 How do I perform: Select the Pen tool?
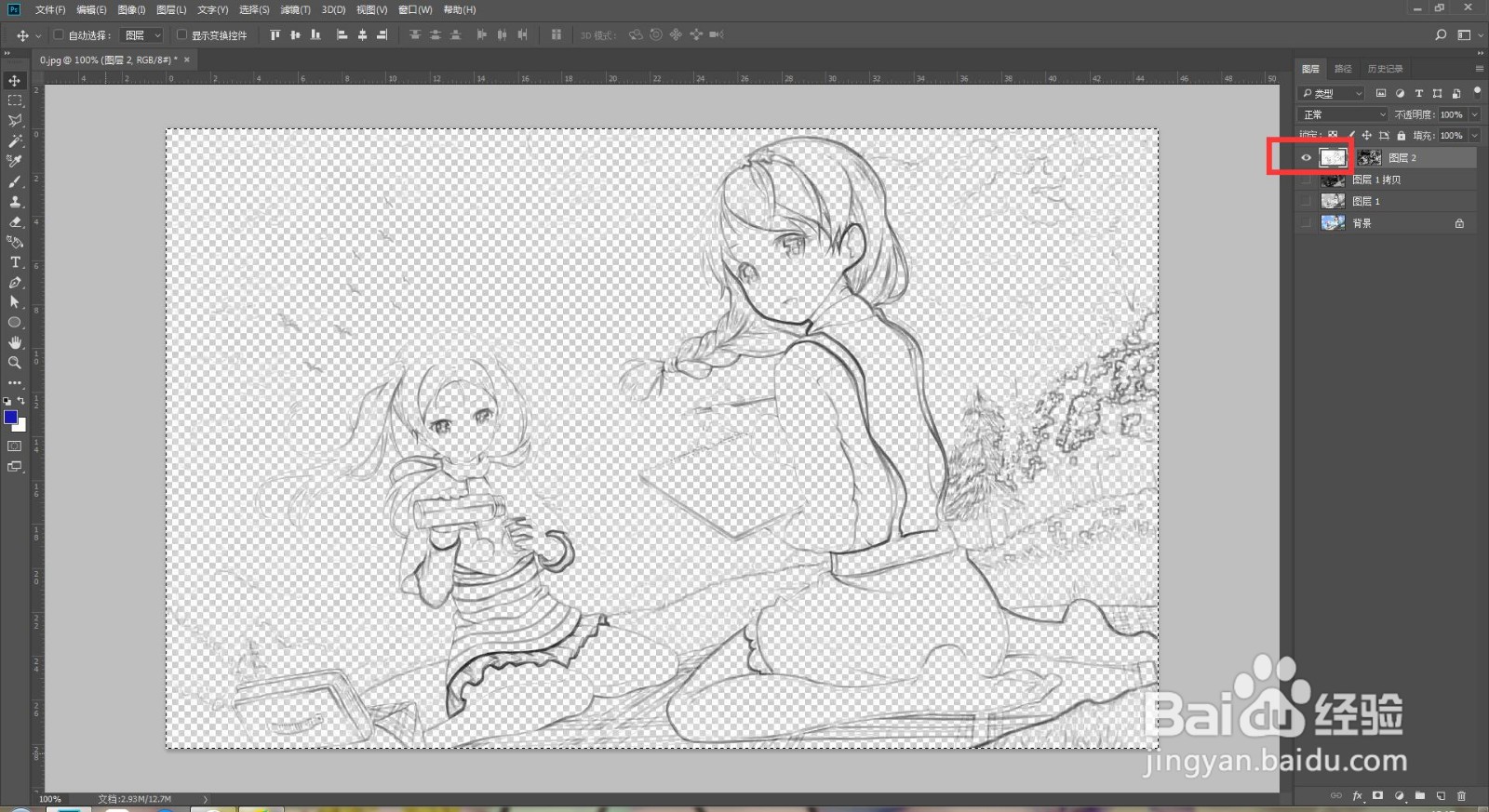[15, 282]
